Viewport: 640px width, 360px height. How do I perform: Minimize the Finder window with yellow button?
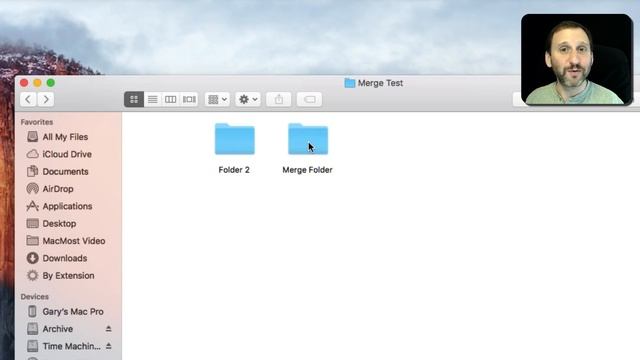[38, 83]
